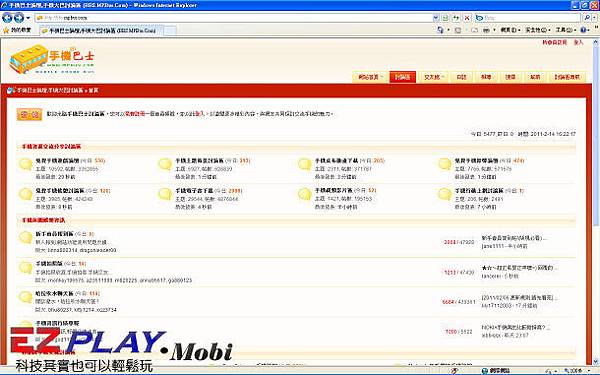The height and width of the screenshot is (375, 600).
Task: Select the open forum page tab
Action: 101,30
